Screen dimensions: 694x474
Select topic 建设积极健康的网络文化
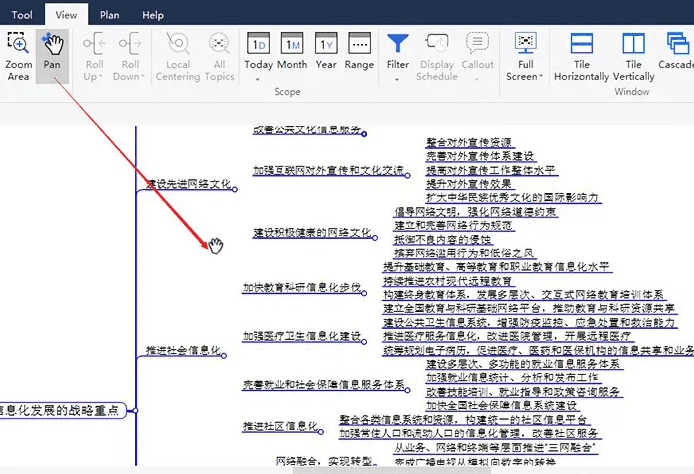311,233
